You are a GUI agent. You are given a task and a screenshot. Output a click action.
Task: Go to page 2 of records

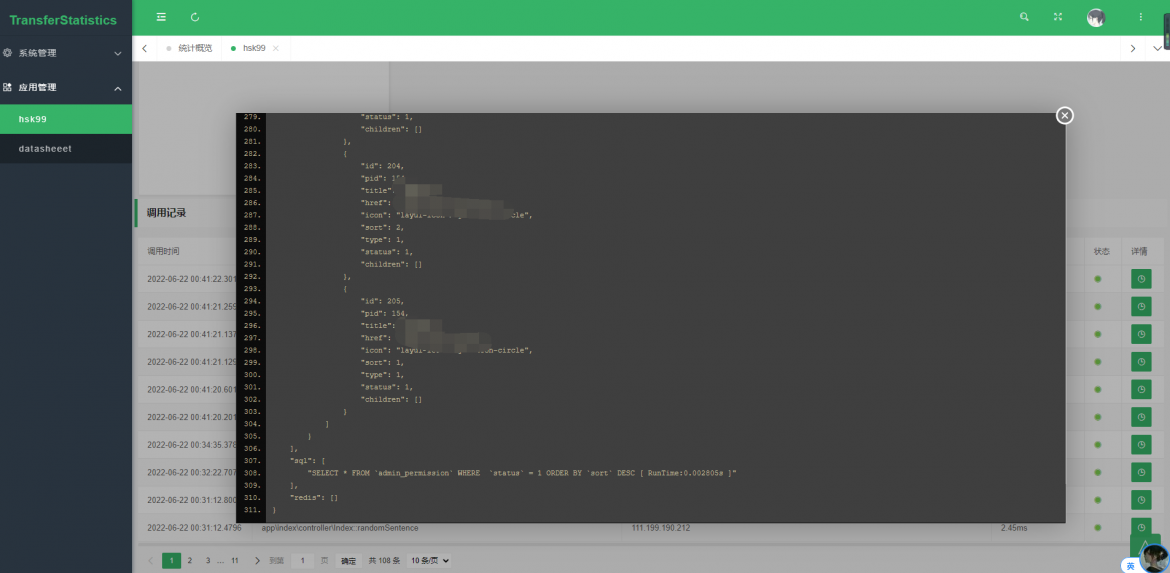[x=190, y=560]
